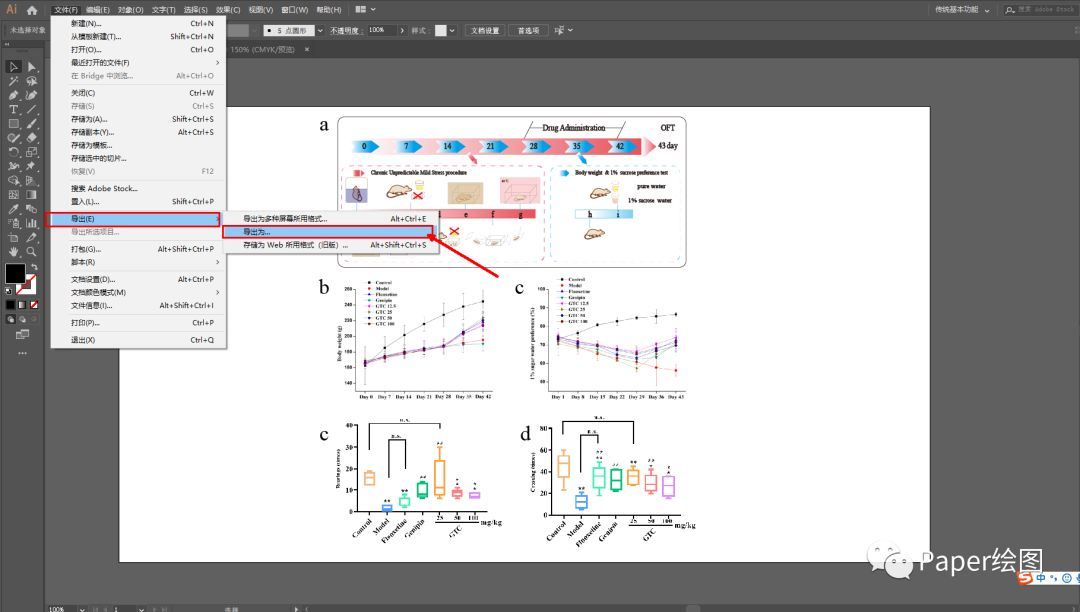Screen dimensions: 1080x612
Task: Click the 首选项 button
Action: pos(529,30)
